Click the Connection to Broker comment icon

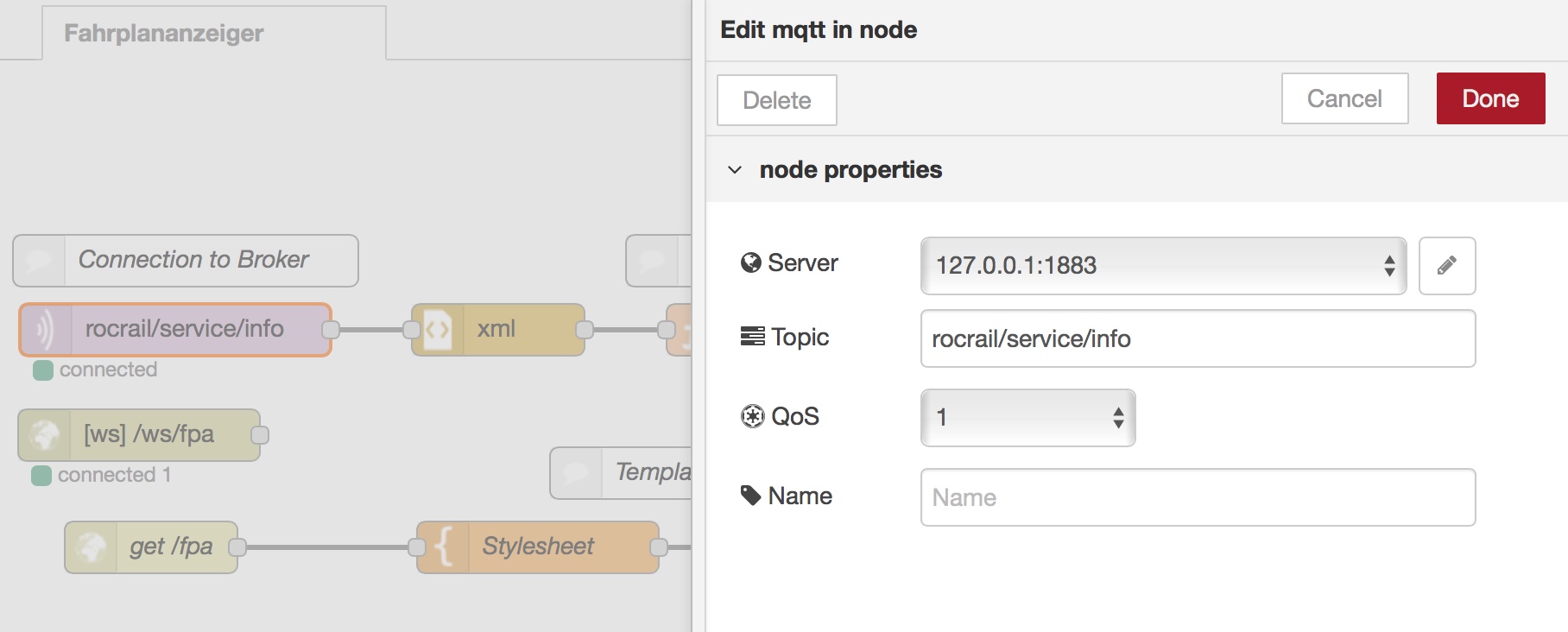click(x=39, y=261)
